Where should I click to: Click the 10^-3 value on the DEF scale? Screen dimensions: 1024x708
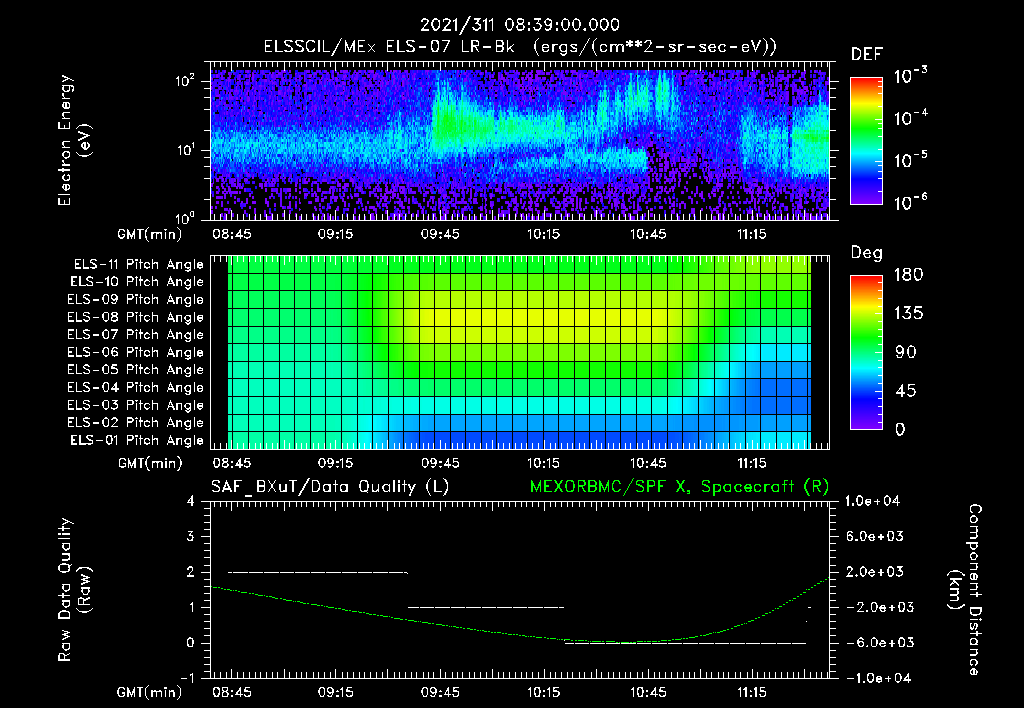click(x=910, y=76)
